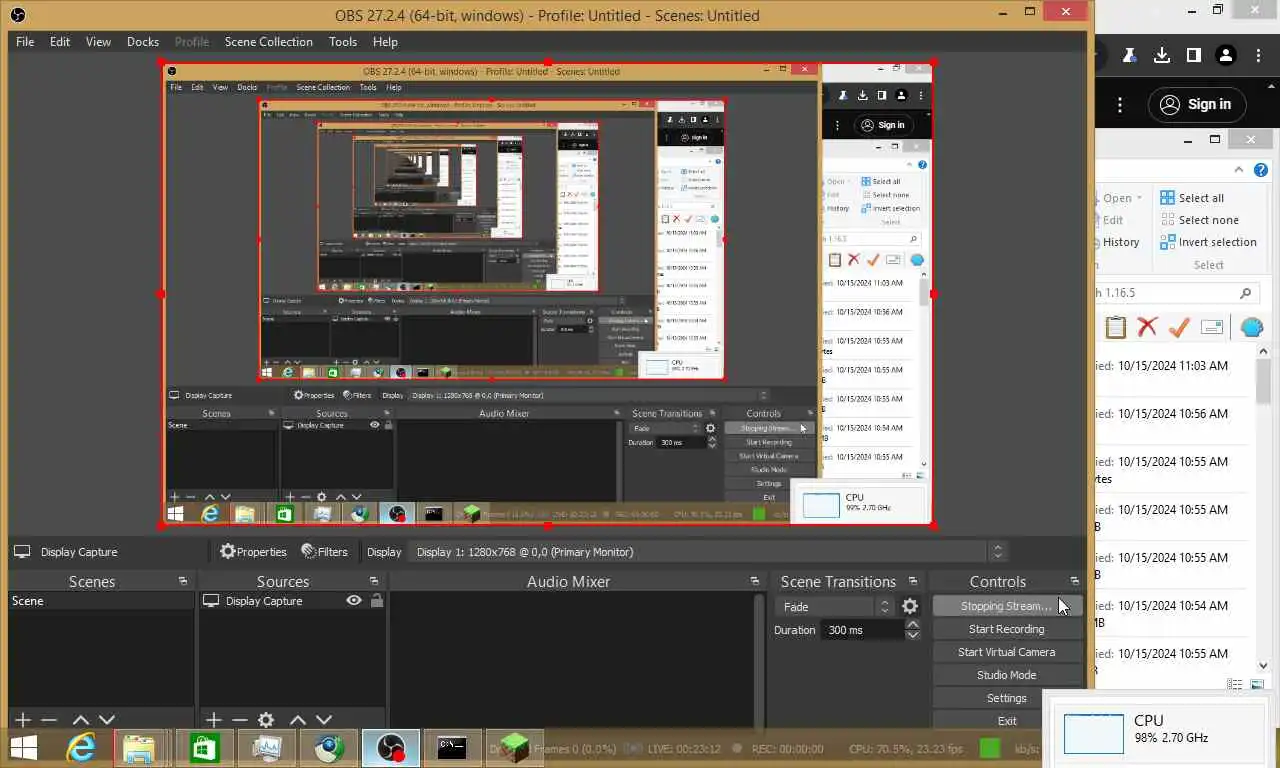
Task: Switch Explorer to details view icon
Action: (x=1235, y=685)
